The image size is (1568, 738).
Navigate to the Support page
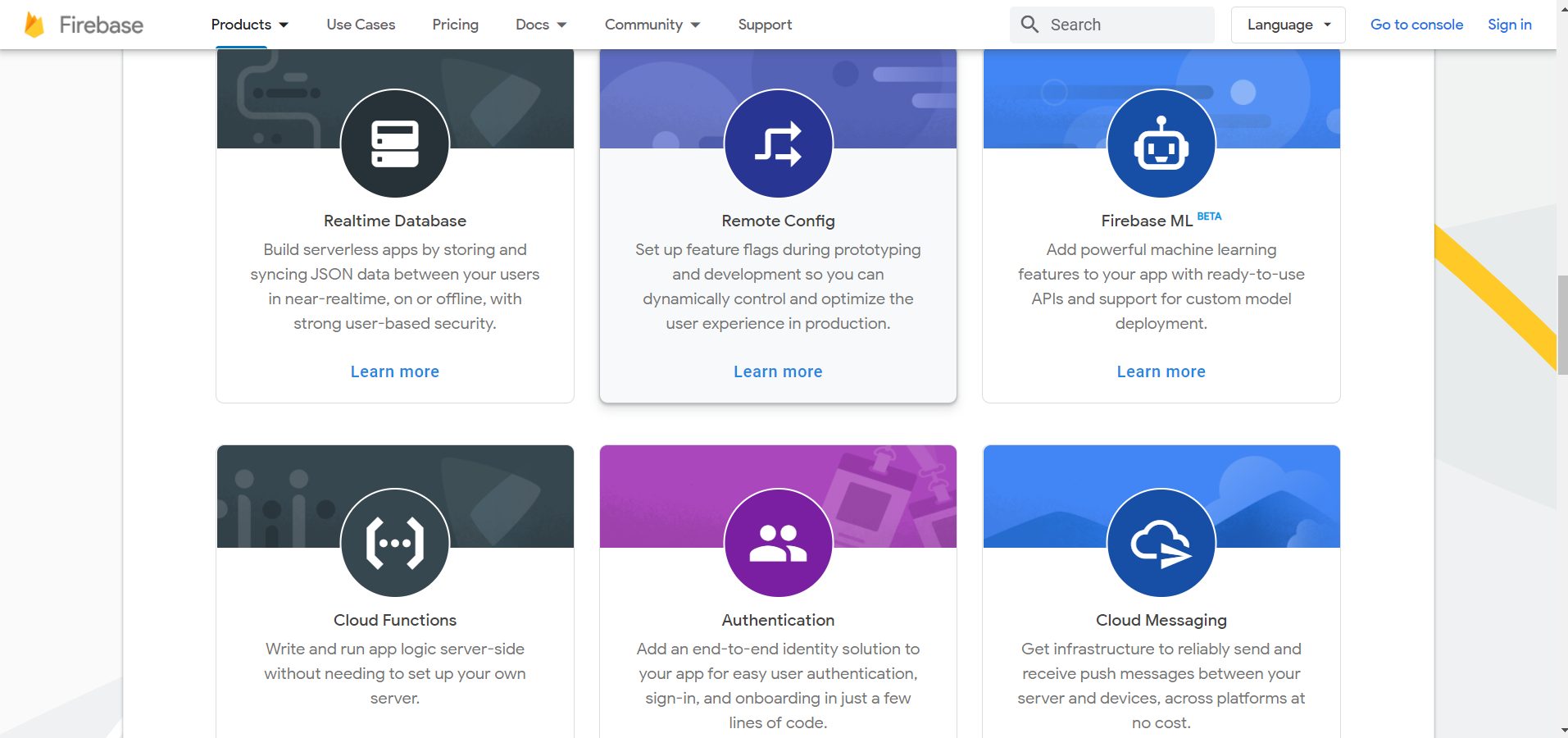click(765, 25)
